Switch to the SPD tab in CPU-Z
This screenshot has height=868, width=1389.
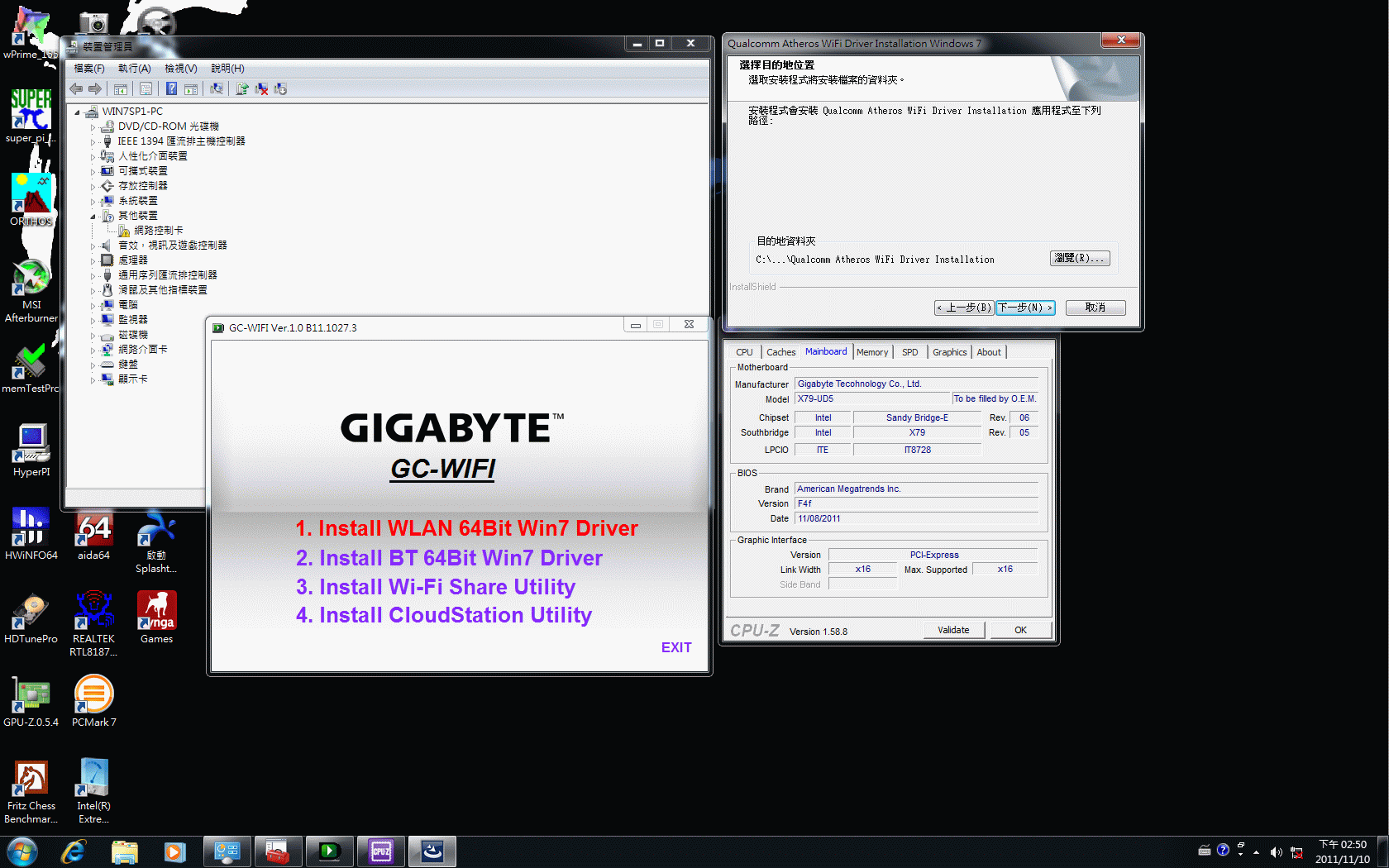click(910, 352)
